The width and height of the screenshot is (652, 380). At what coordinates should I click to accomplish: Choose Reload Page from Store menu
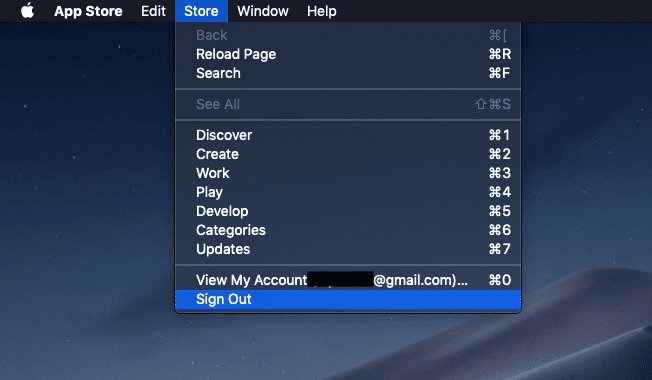point(348,54)
